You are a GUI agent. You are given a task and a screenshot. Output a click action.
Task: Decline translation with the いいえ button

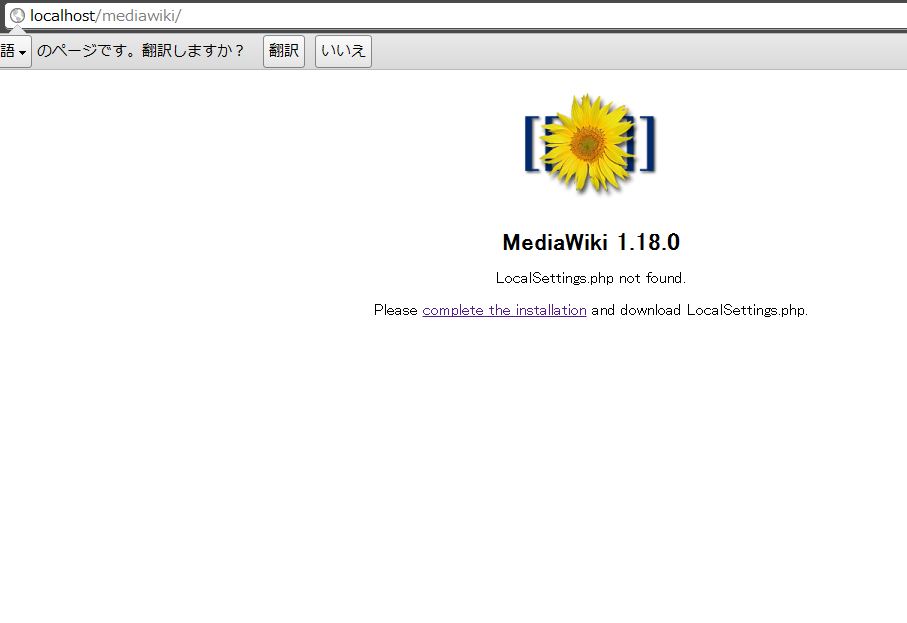click(x=343, y=51)
